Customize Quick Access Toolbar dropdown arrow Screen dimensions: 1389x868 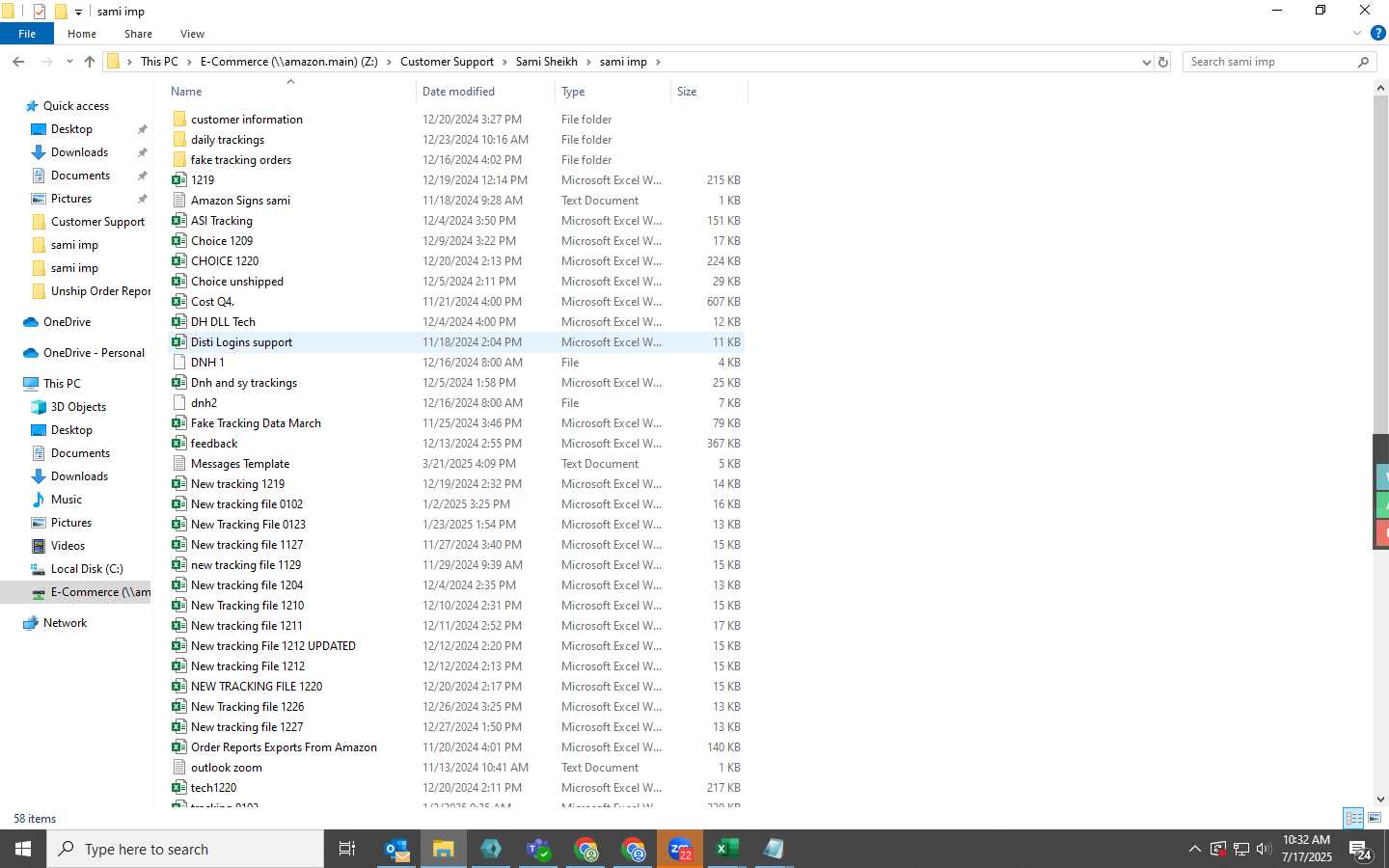[x=79, y=13]
